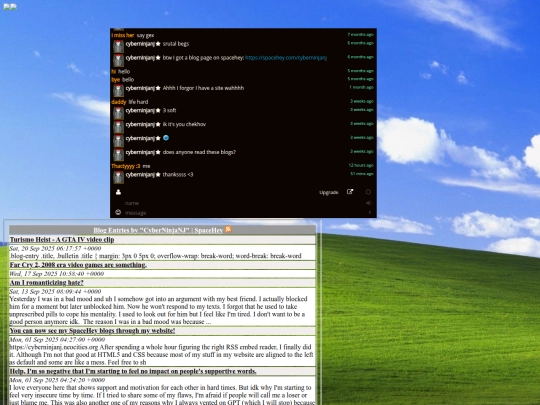540x405 pixels.
Task: Click the 'bye' username in chat
Action: (x=115, y=80)
